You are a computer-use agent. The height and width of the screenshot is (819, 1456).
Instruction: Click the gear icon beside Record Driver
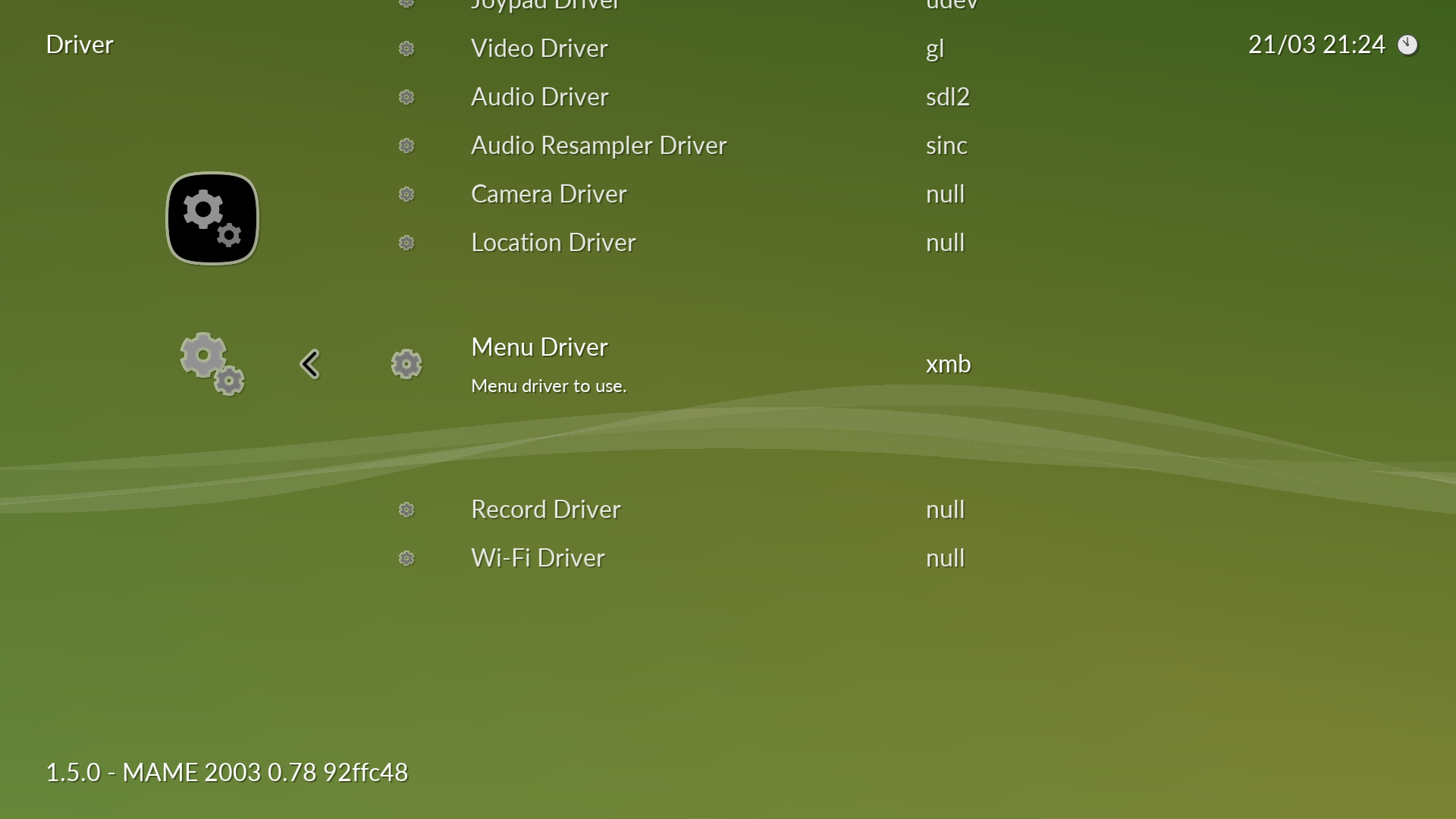click(406, 510)
